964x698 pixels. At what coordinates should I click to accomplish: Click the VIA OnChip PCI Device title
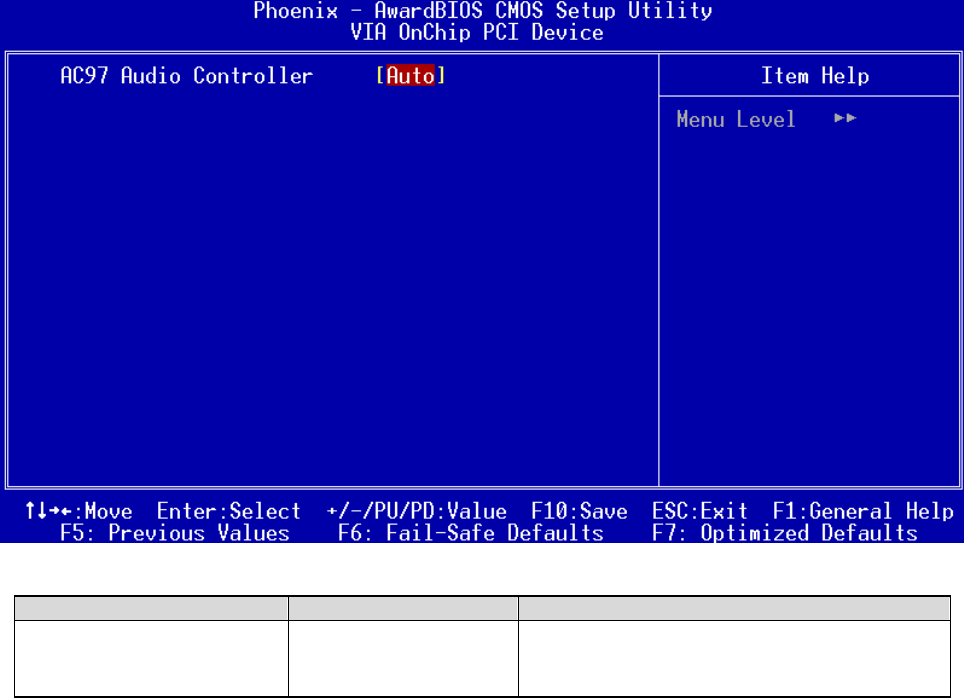point(476,32)
